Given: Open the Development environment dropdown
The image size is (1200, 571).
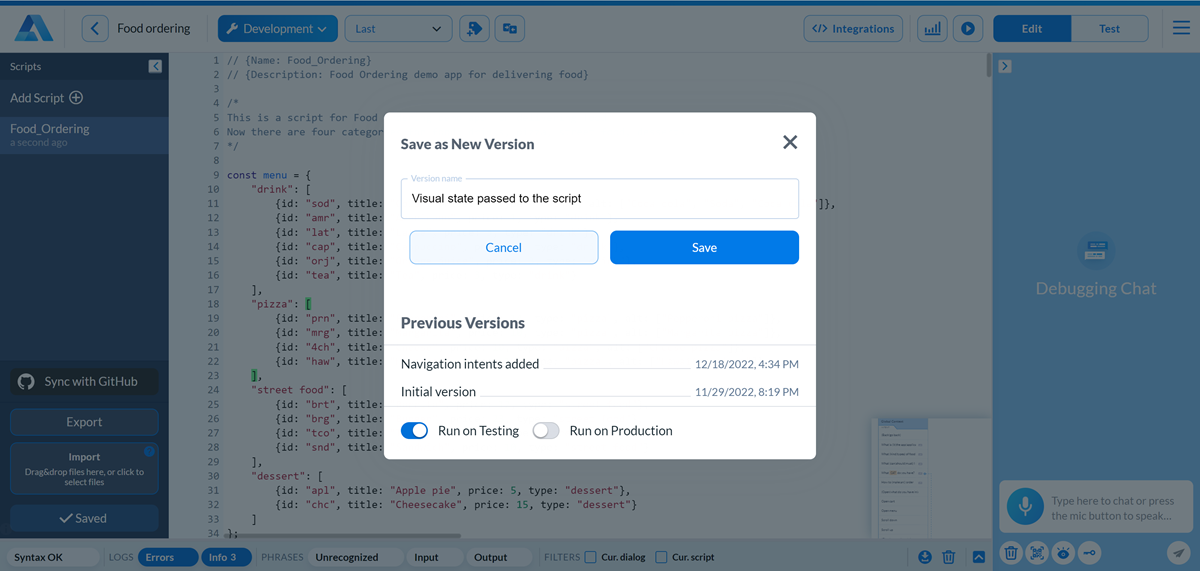Looking at the screenshot, I should pos(278,29).
